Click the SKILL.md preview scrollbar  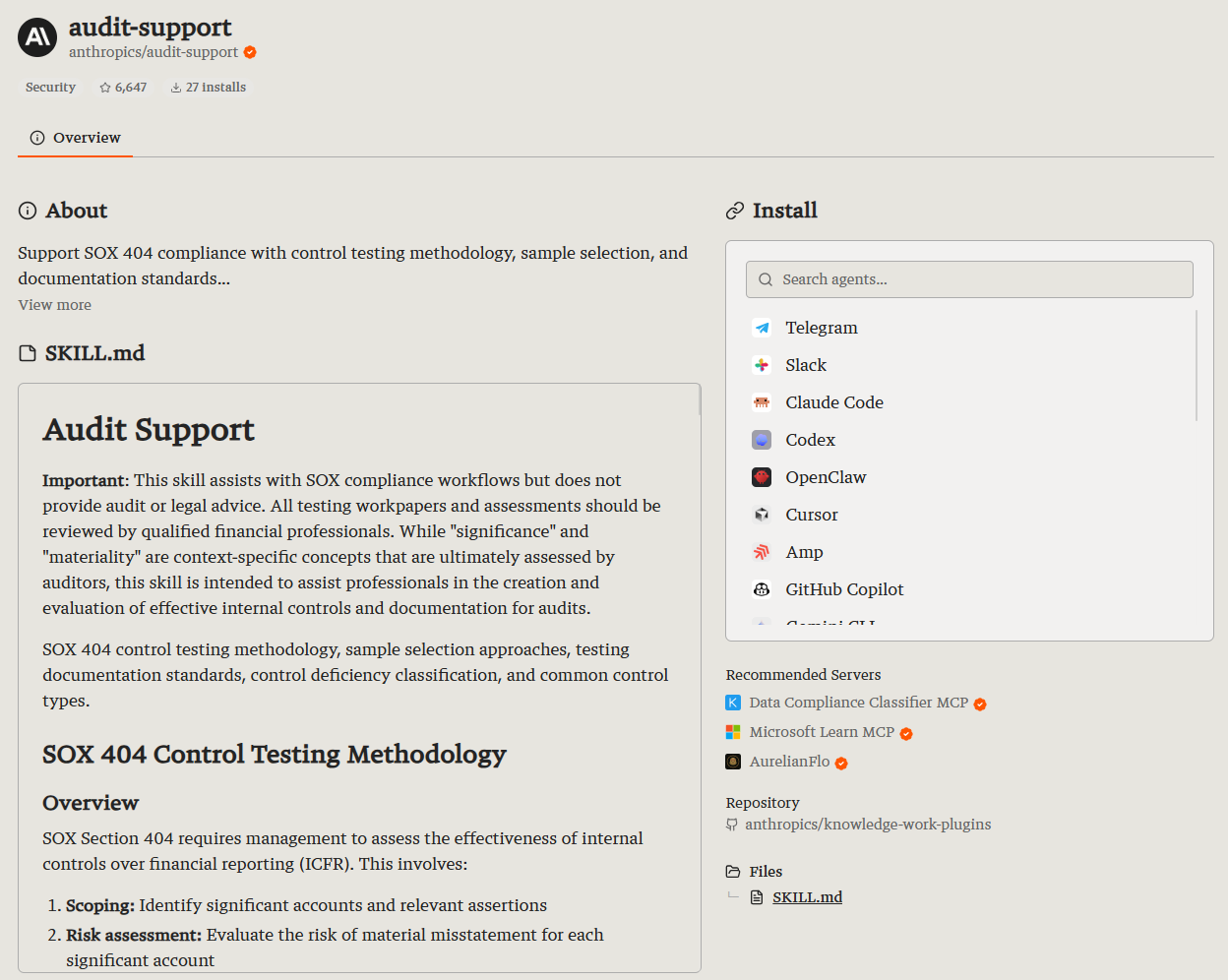coord(700,399)
